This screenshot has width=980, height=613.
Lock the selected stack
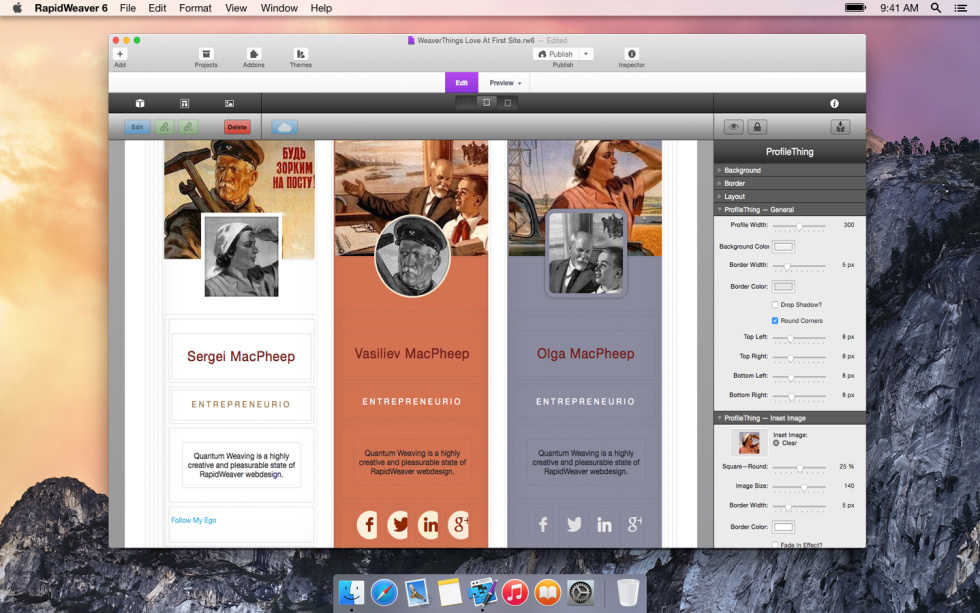pos(757,127)
